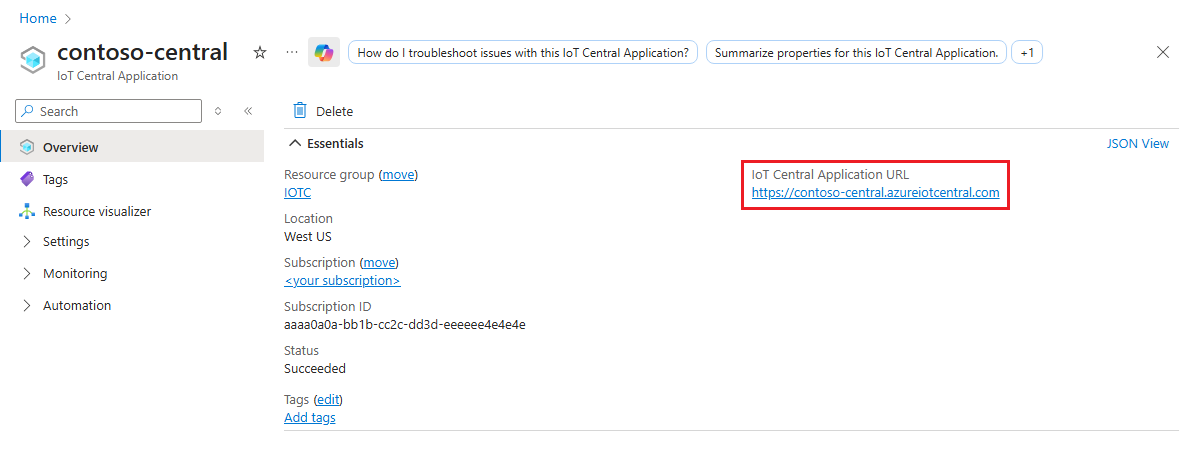Expand the Automation menu group
The width and height of the screenshot is (1199, 466).
point(27,306)
